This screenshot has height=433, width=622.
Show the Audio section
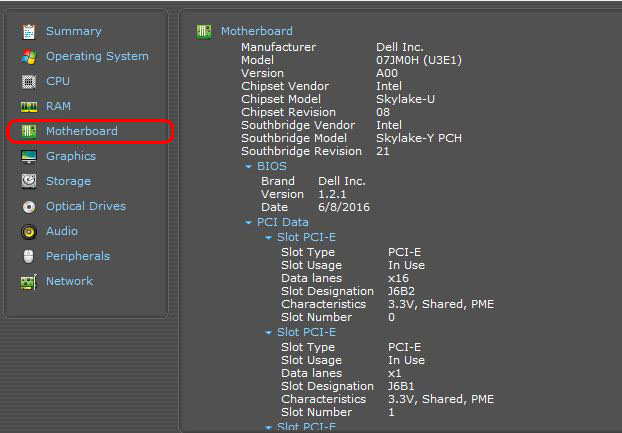pos(62,231)
